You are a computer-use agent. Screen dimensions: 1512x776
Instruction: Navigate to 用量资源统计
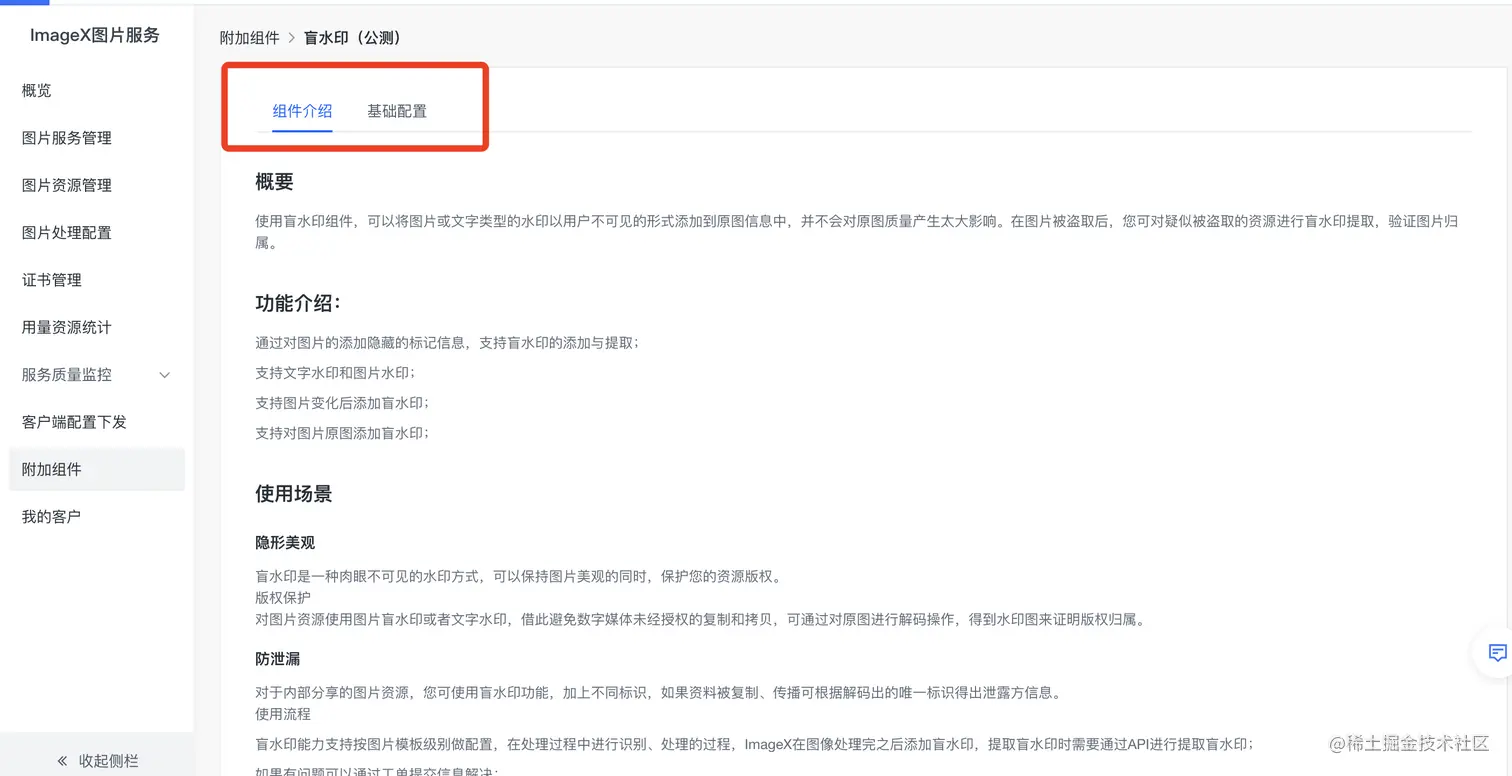[67, 327]
